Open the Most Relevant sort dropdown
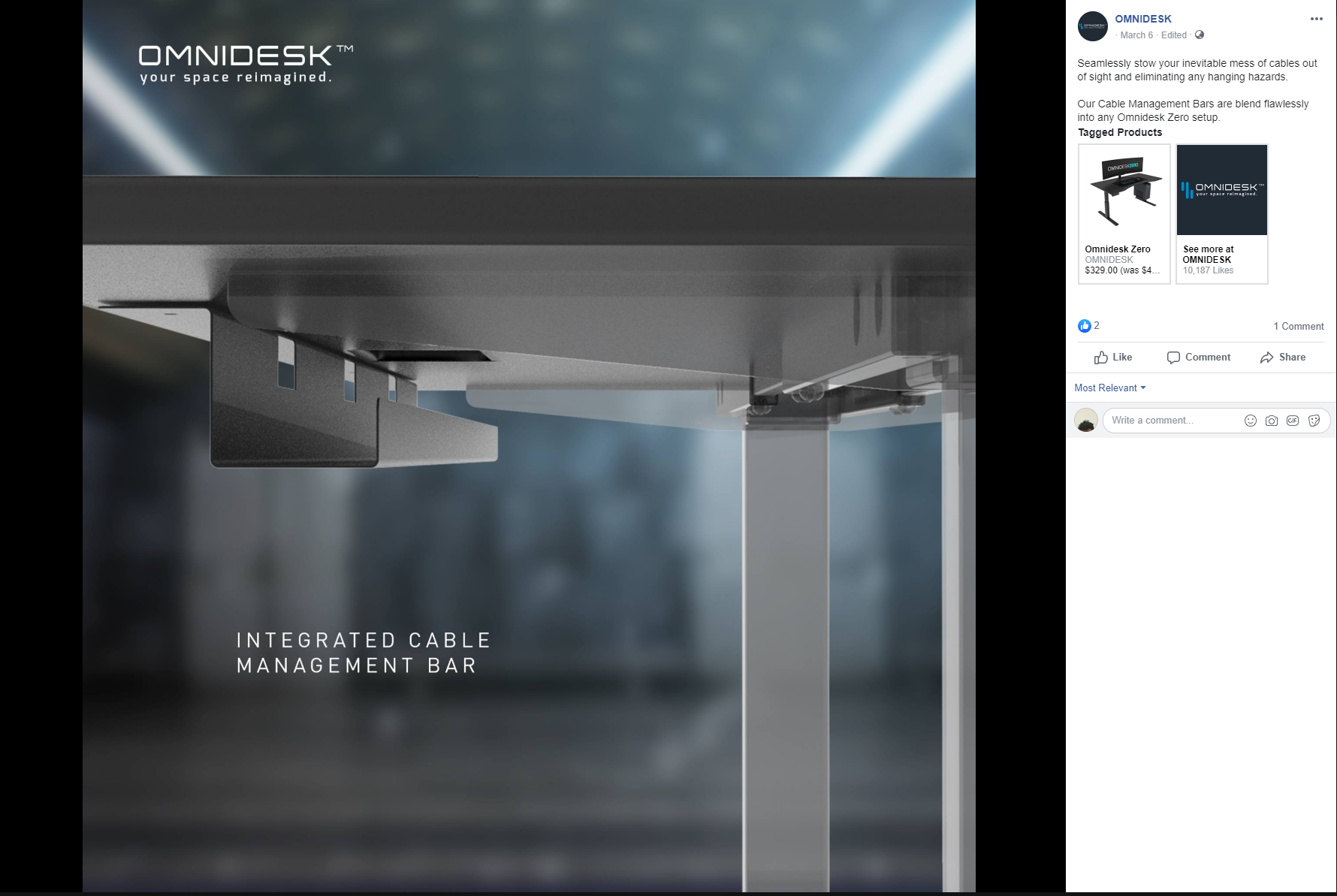The height and width of the screenshot is (896, 1337). pyautogui.click(x=1110, y=388)
